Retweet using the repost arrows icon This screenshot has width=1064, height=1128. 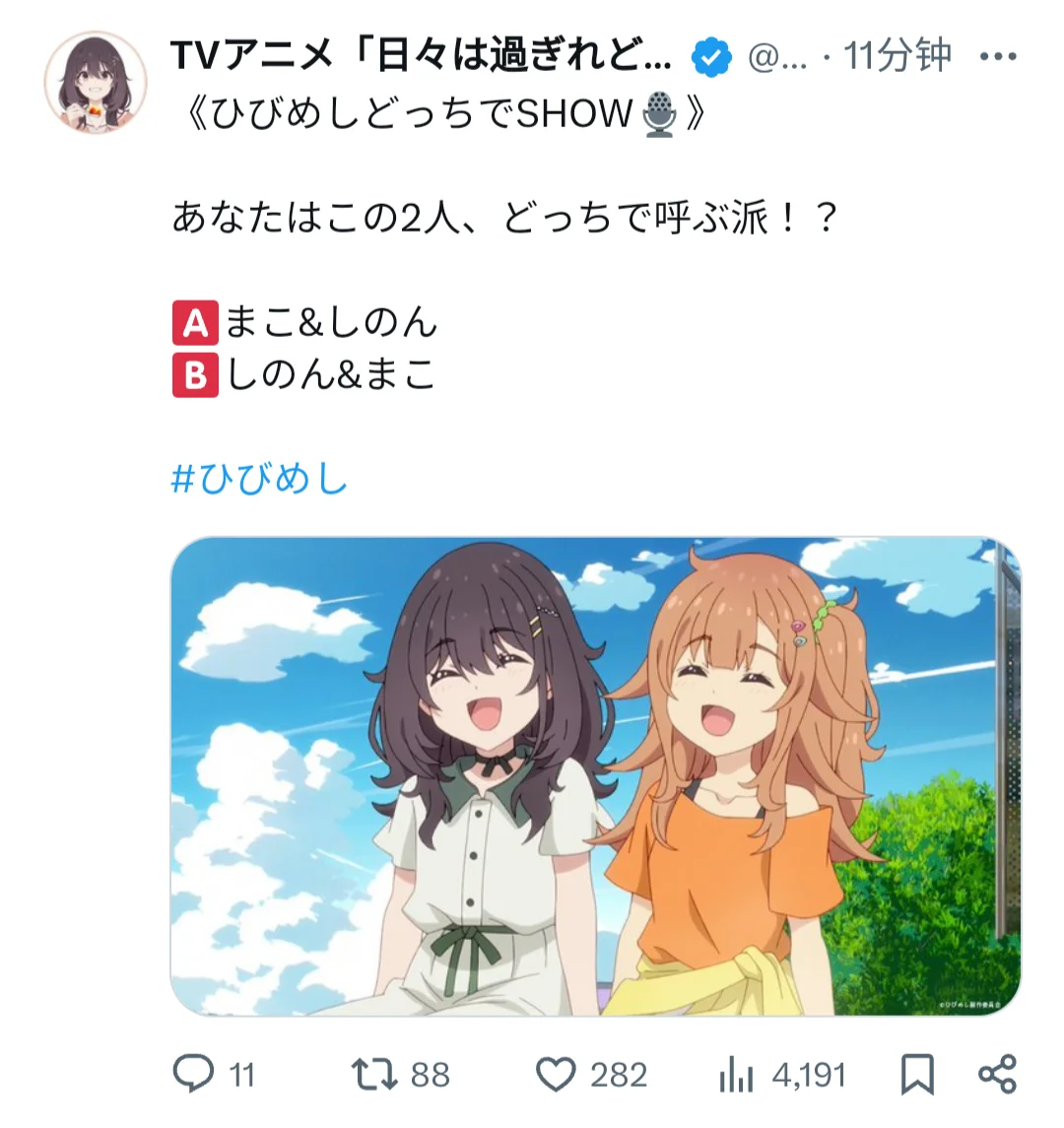374,1075
